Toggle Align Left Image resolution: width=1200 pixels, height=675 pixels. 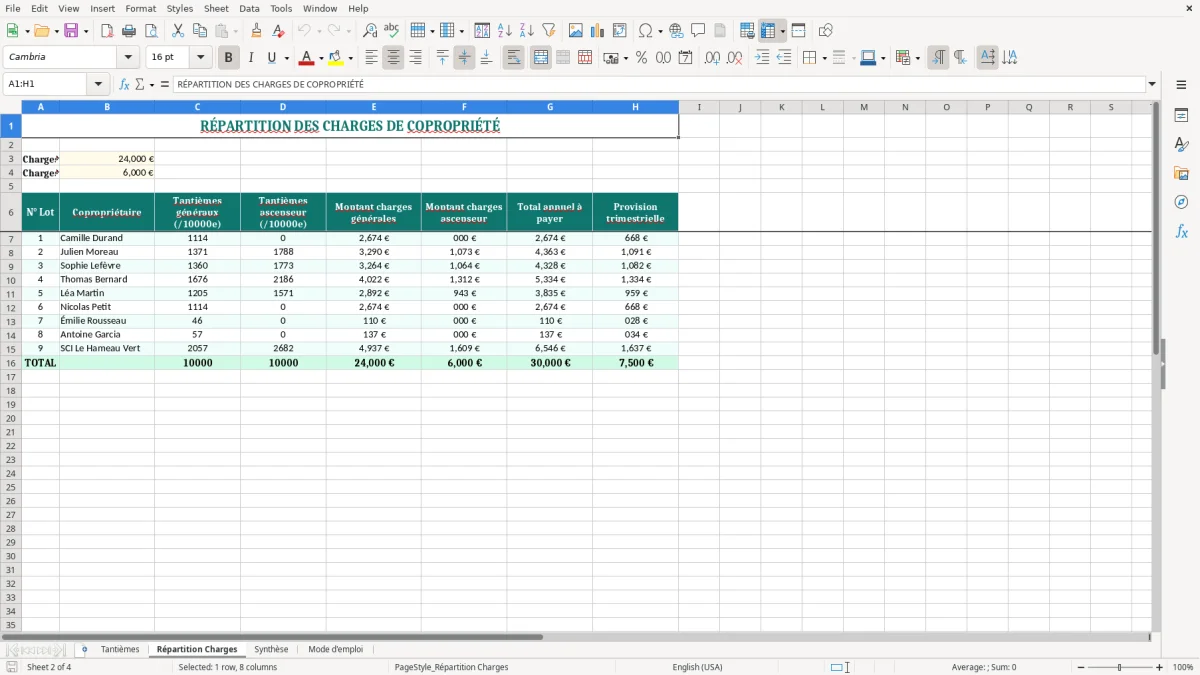point(371,58)
